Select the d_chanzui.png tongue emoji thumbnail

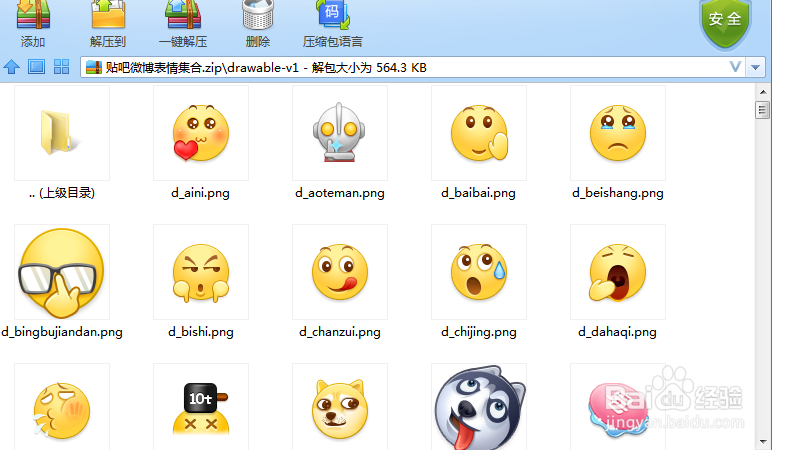[340, 272]
